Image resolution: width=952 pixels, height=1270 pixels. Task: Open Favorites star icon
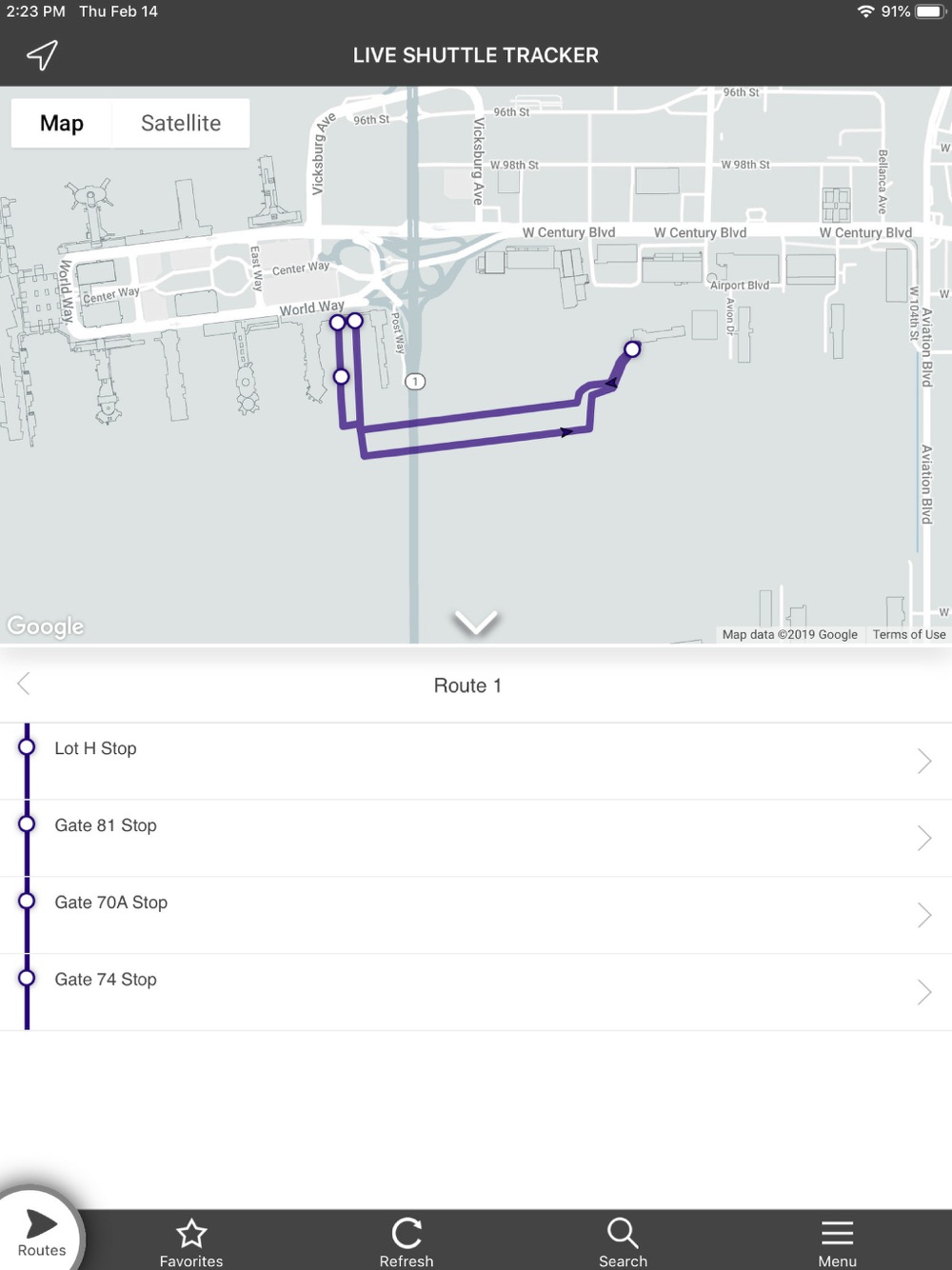pos(191,1234)
